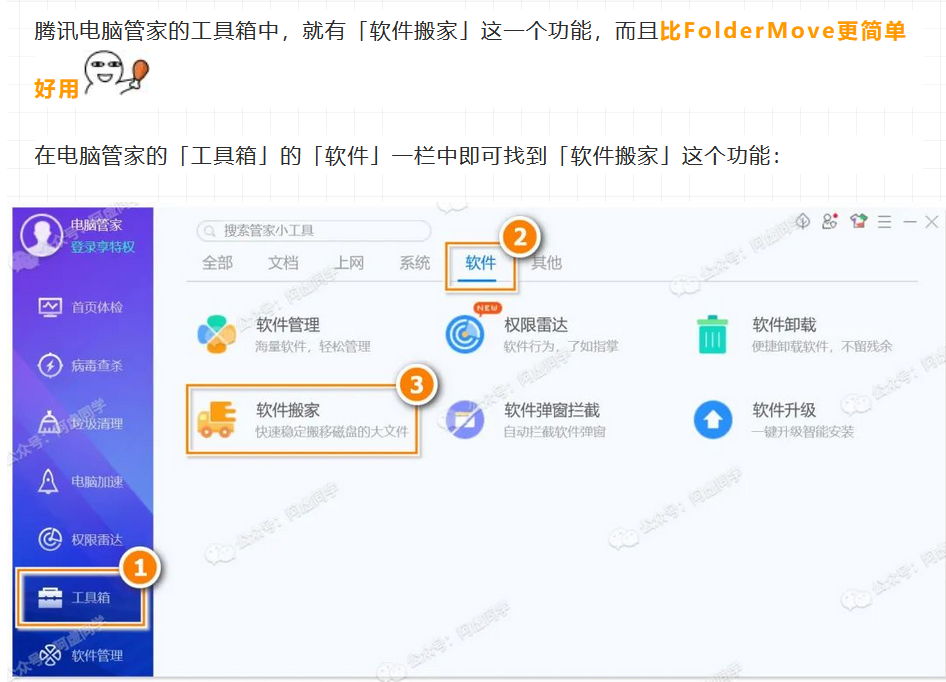
Task: Click the 软件弹窗拦截 blocker icon
Action: pyautogui.click(x=465, y=419)
